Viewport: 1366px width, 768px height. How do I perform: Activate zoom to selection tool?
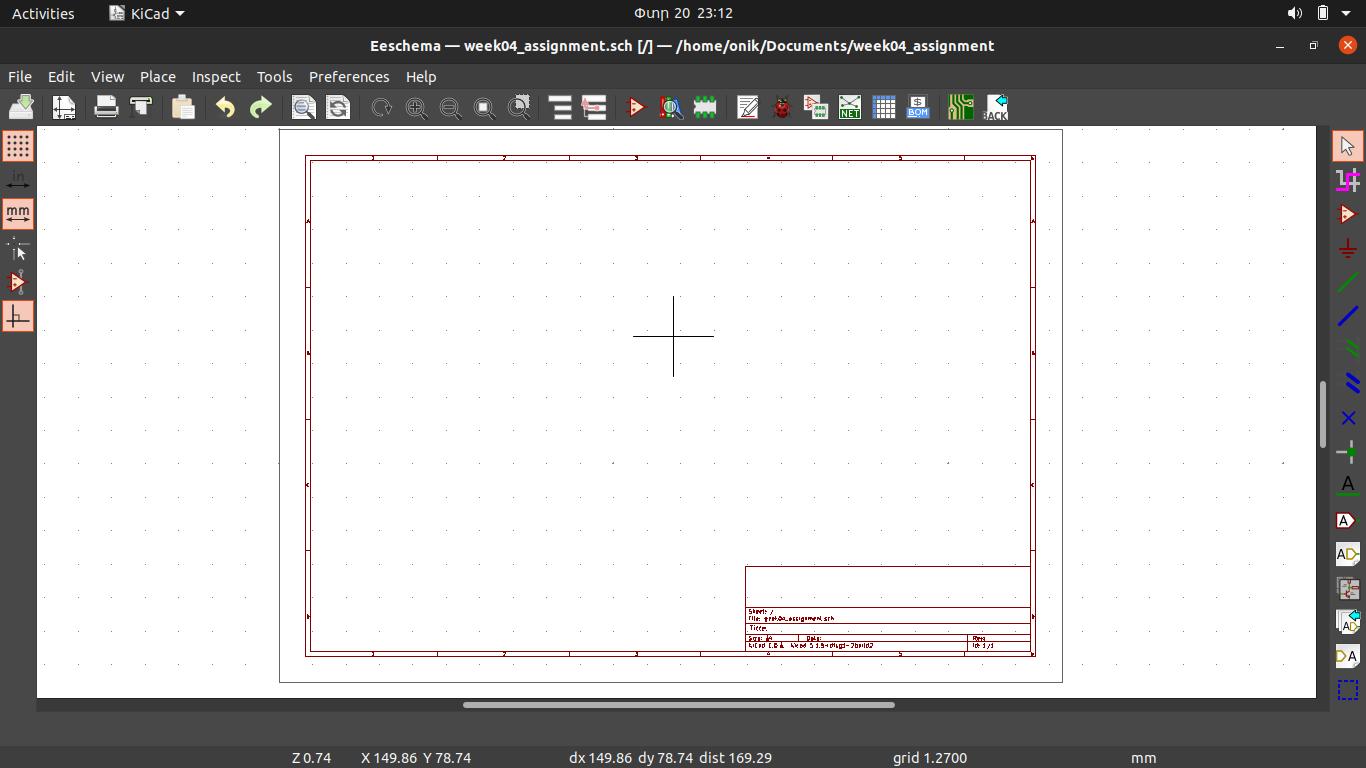(x=519, y=107)
